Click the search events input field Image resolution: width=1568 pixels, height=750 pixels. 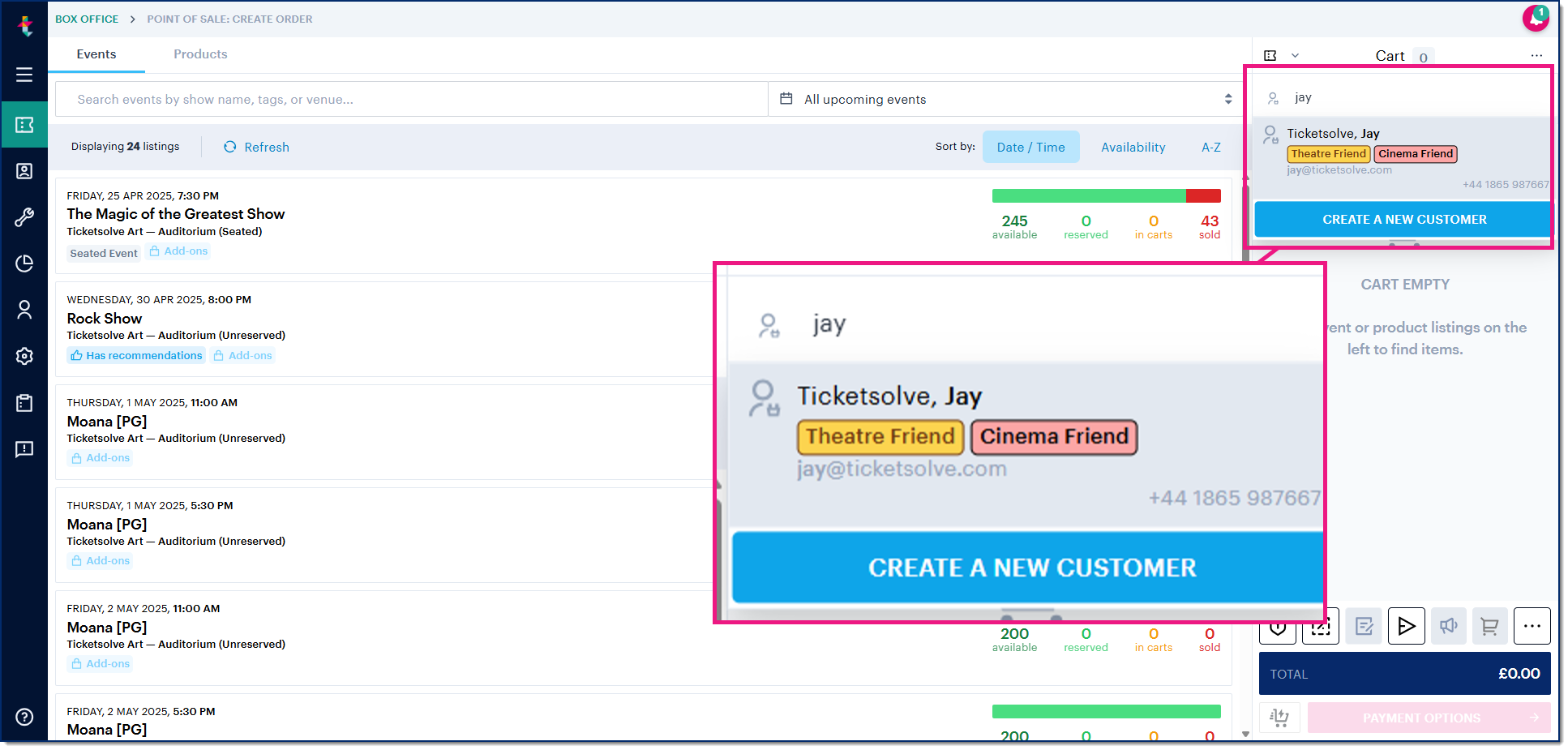tap(412, 99)
